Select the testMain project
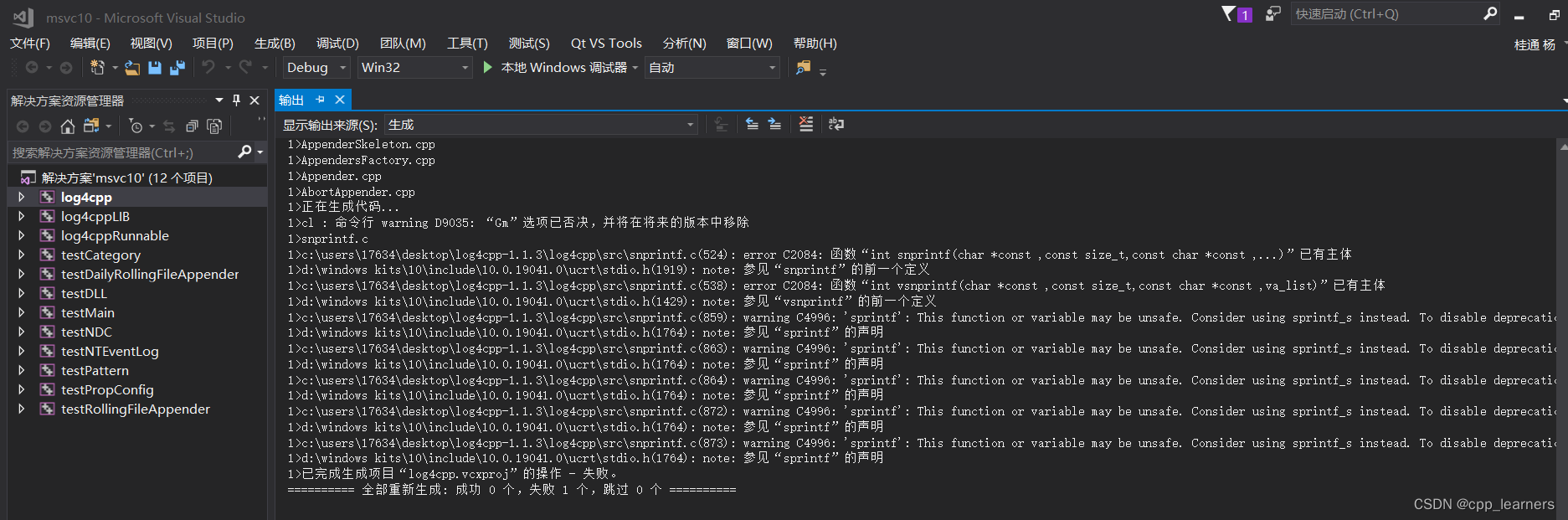This screenshot has width=1568, height=520. 87,312
